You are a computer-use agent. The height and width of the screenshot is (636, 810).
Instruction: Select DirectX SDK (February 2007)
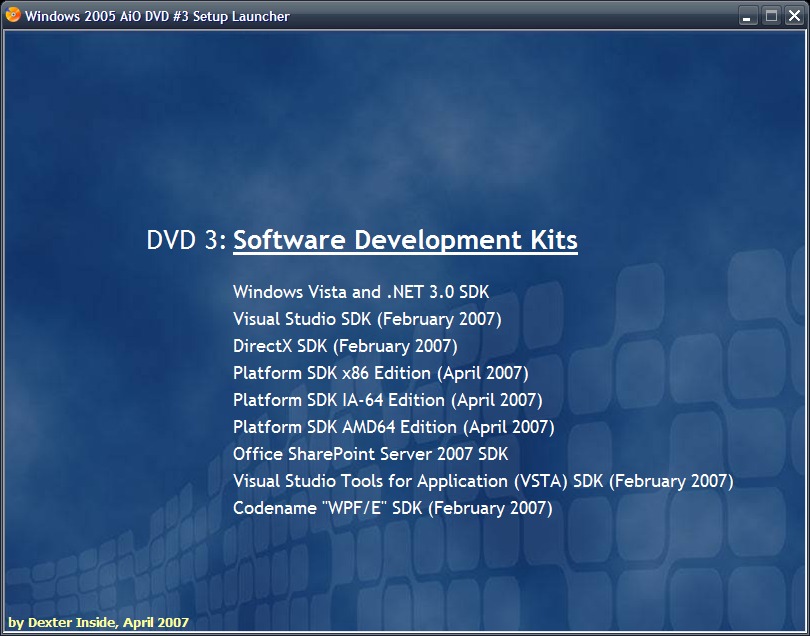pos(345,346)
